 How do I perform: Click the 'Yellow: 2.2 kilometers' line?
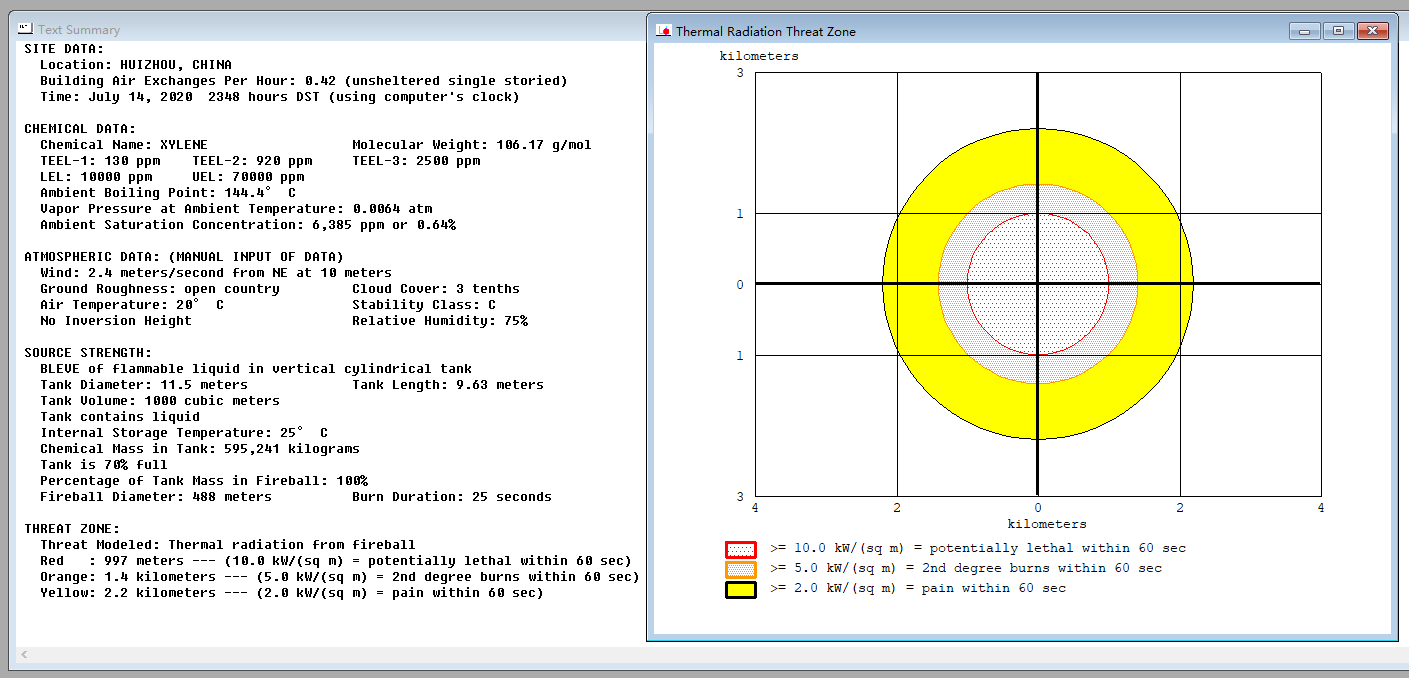click(x=292, y=592)
